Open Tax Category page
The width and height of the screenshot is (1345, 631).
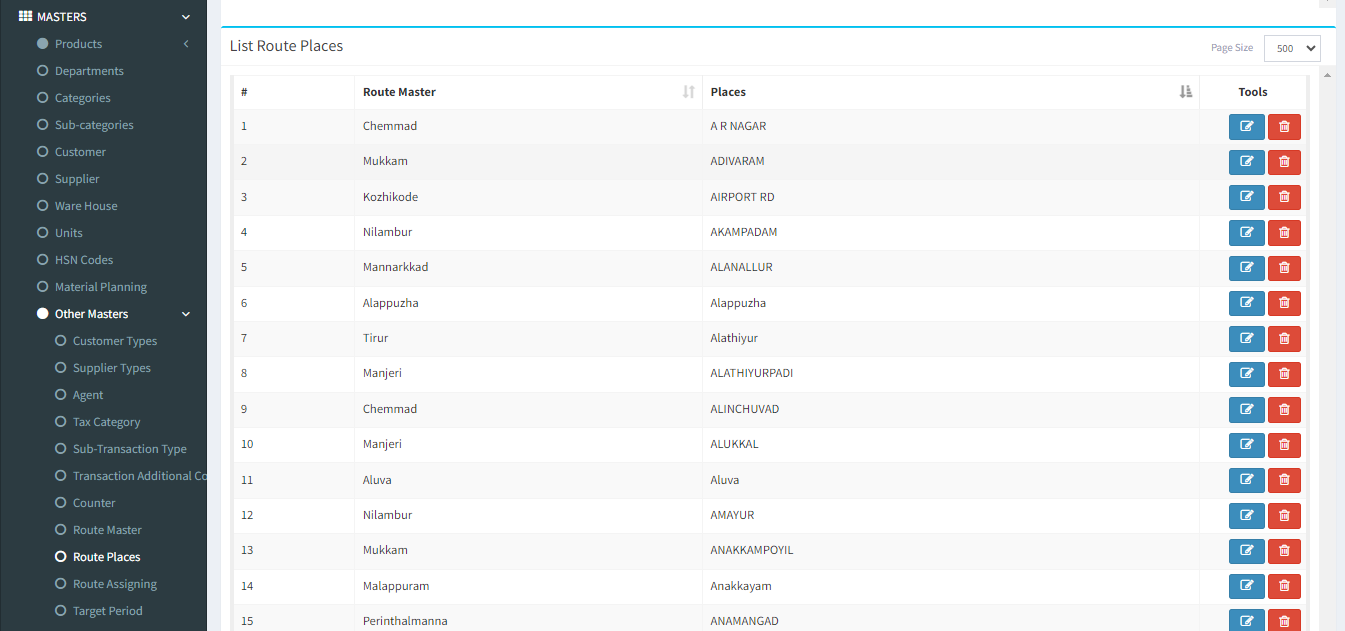[107, 422]
